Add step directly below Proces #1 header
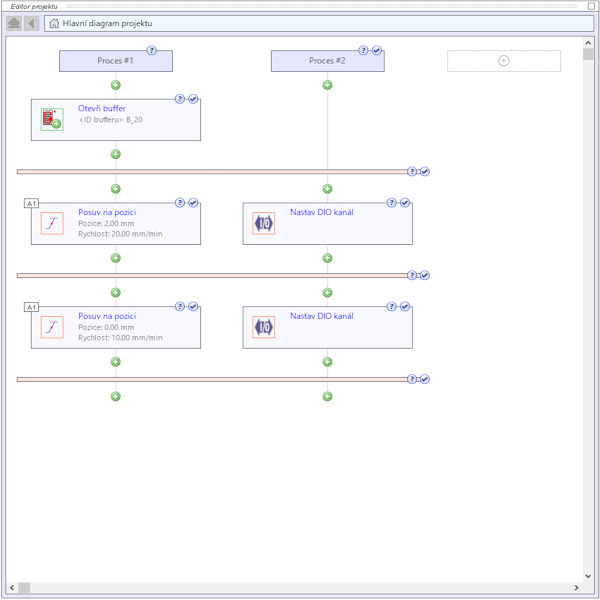The image size is (600, 600). click(x=116, y=85)
